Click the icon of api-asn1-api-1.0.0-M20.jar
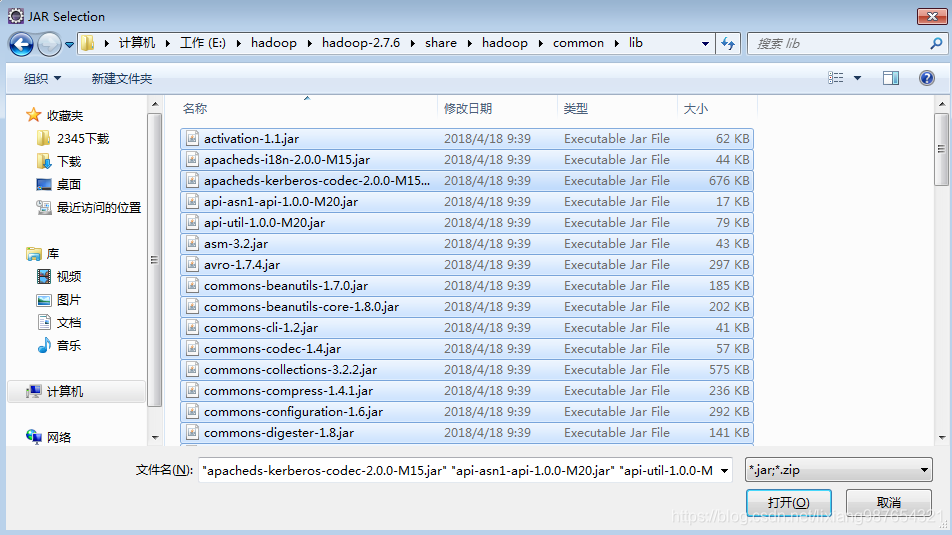 point(192,202)
